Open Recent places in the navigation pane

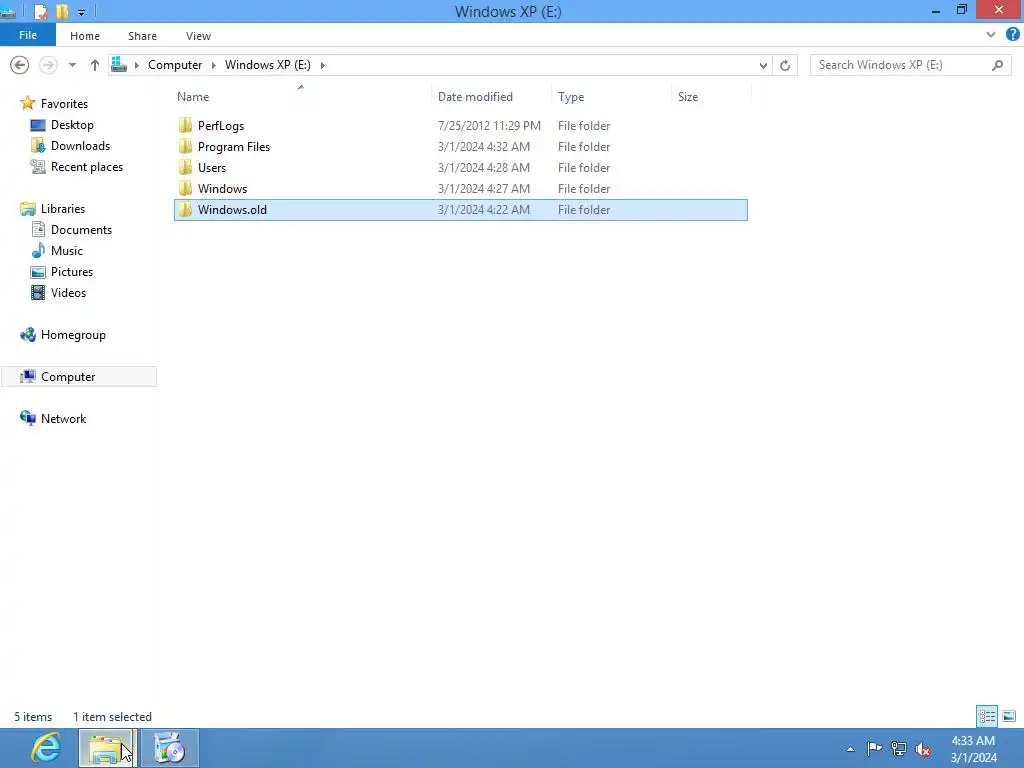[x=87, y=167]
